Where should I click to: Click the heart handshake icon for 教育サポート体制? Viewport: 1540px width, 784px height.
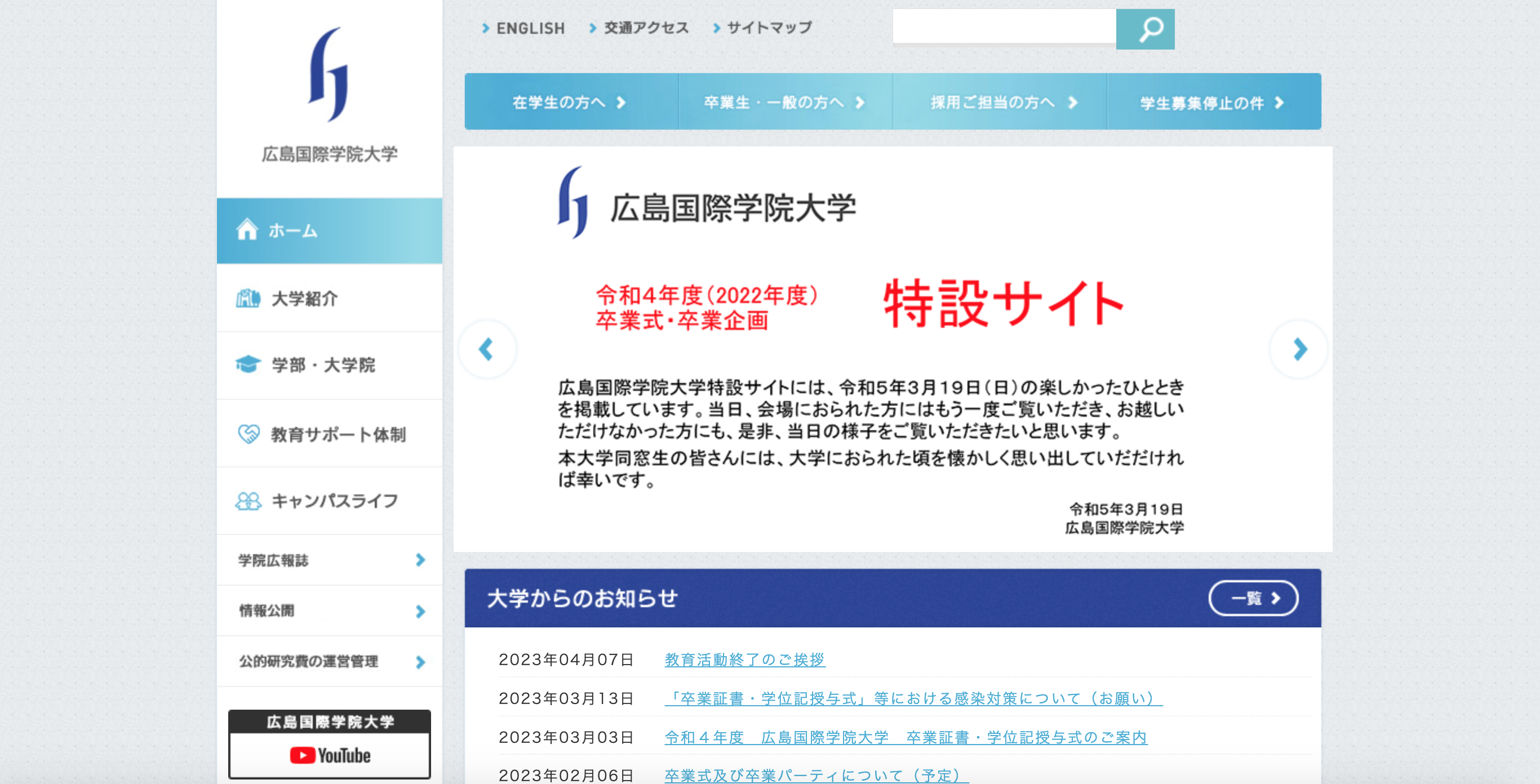248,433
